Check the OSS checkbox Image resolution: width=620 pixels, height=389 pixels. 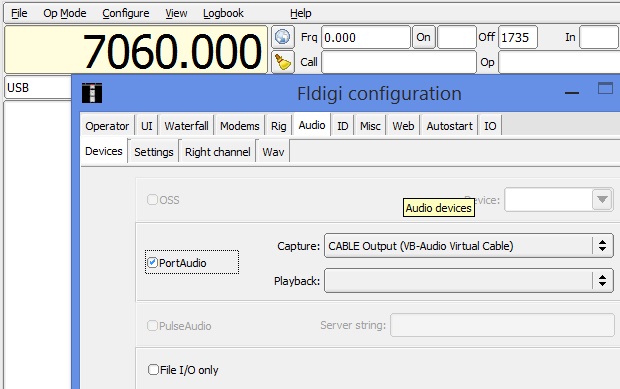pyautogui.click(x=152, y=200)
